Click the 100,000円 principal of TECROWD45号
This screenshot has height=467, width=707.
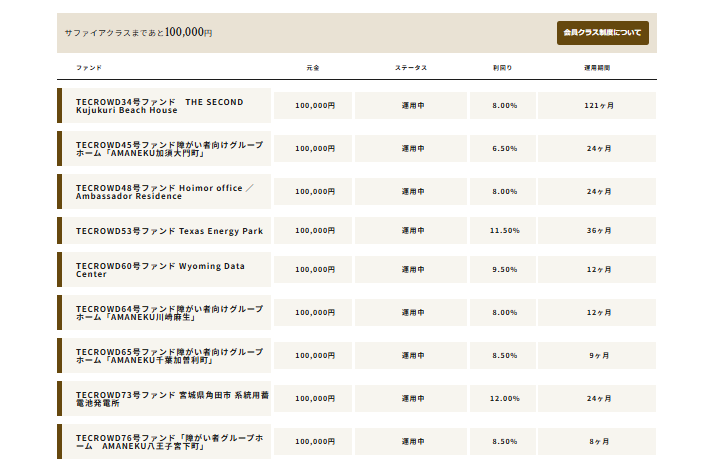coord(313,148)
